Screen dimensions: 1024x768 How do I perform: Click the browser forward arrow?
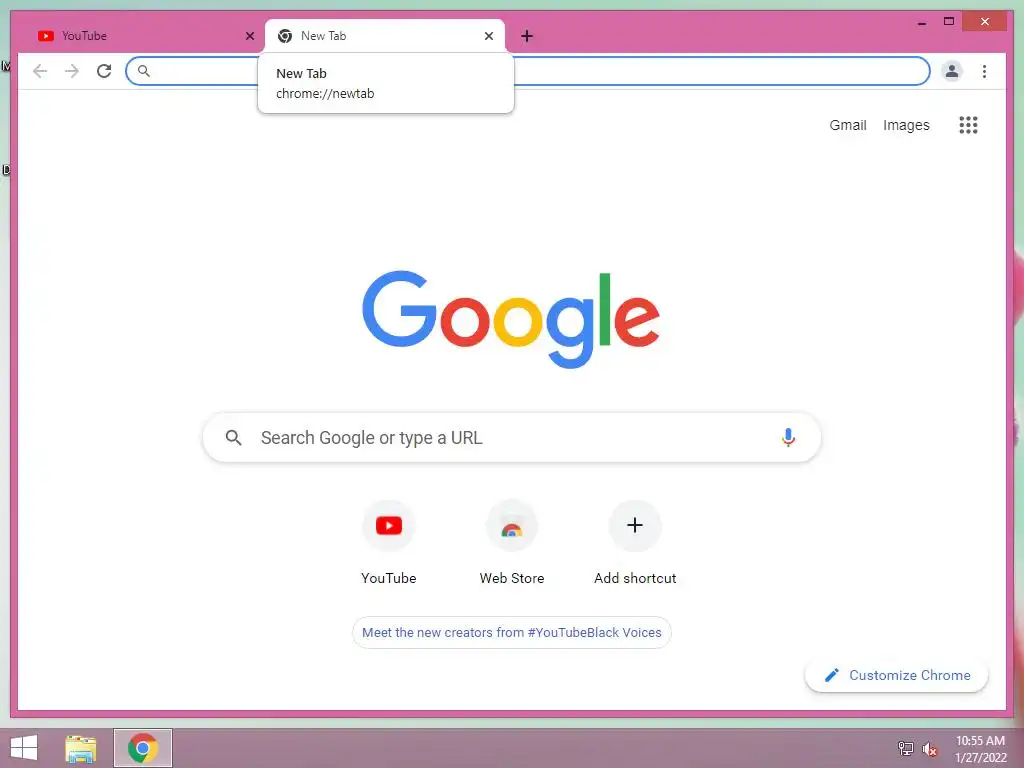click(x=72, y=71)
